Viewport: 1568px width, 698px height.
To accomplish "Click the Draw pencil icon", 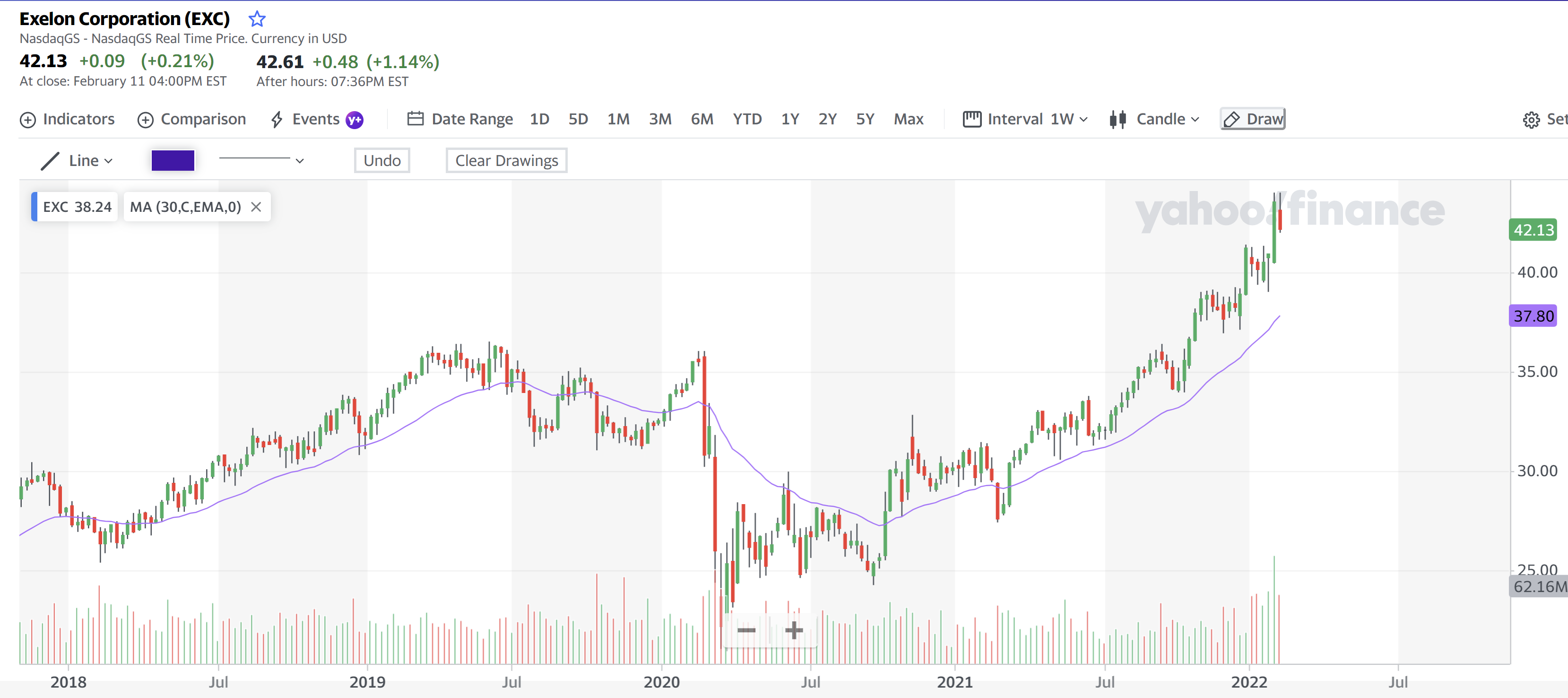I will tap(1231, 119).
